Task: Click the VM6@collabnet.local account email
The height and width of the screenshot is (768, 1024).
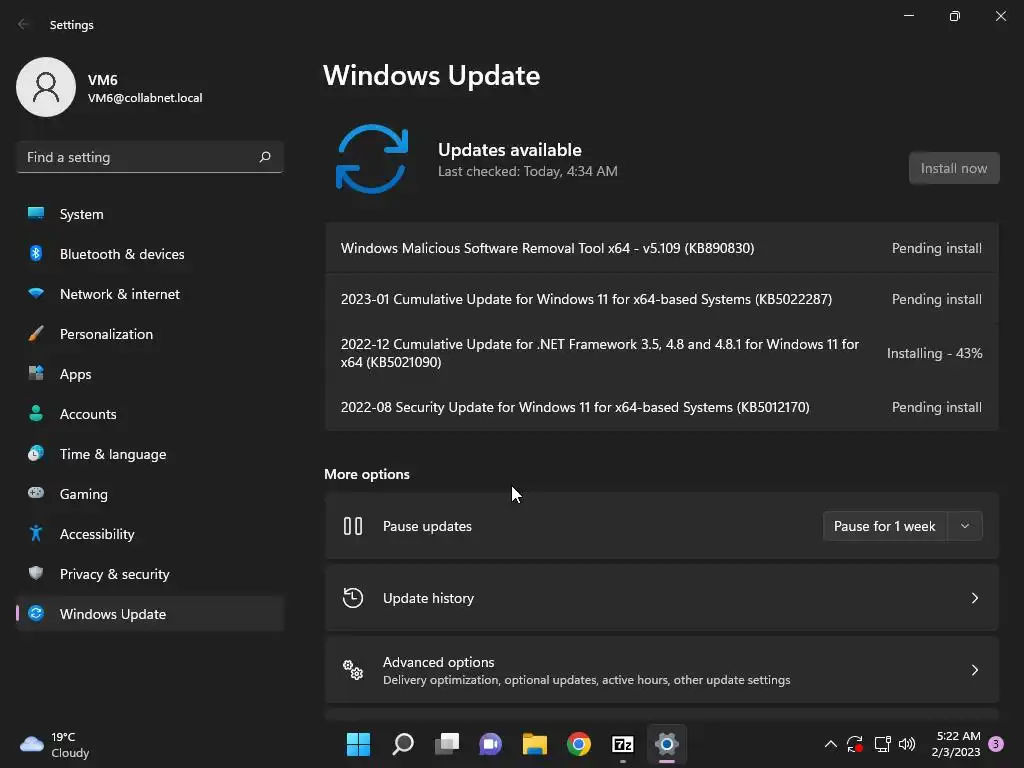Action: (x=145, y=97)
